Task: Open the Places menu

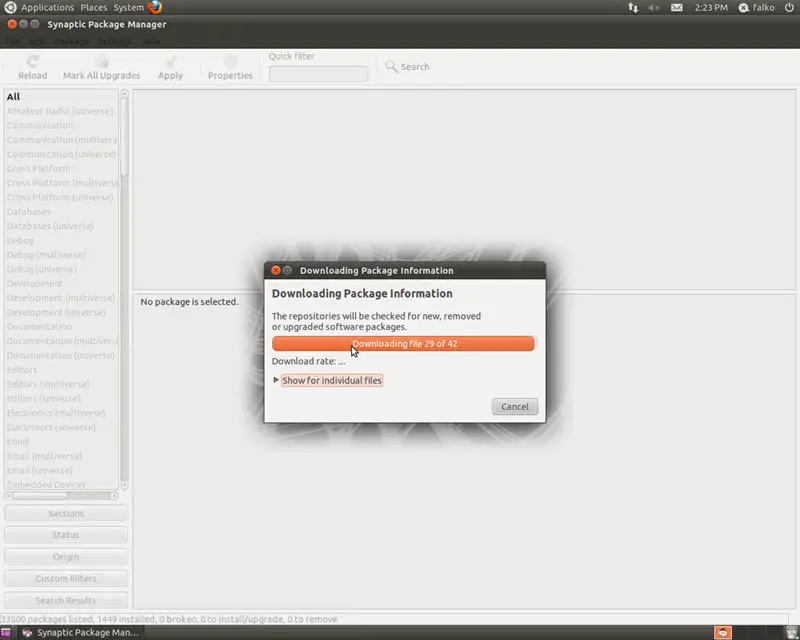Action: point(93,8)
